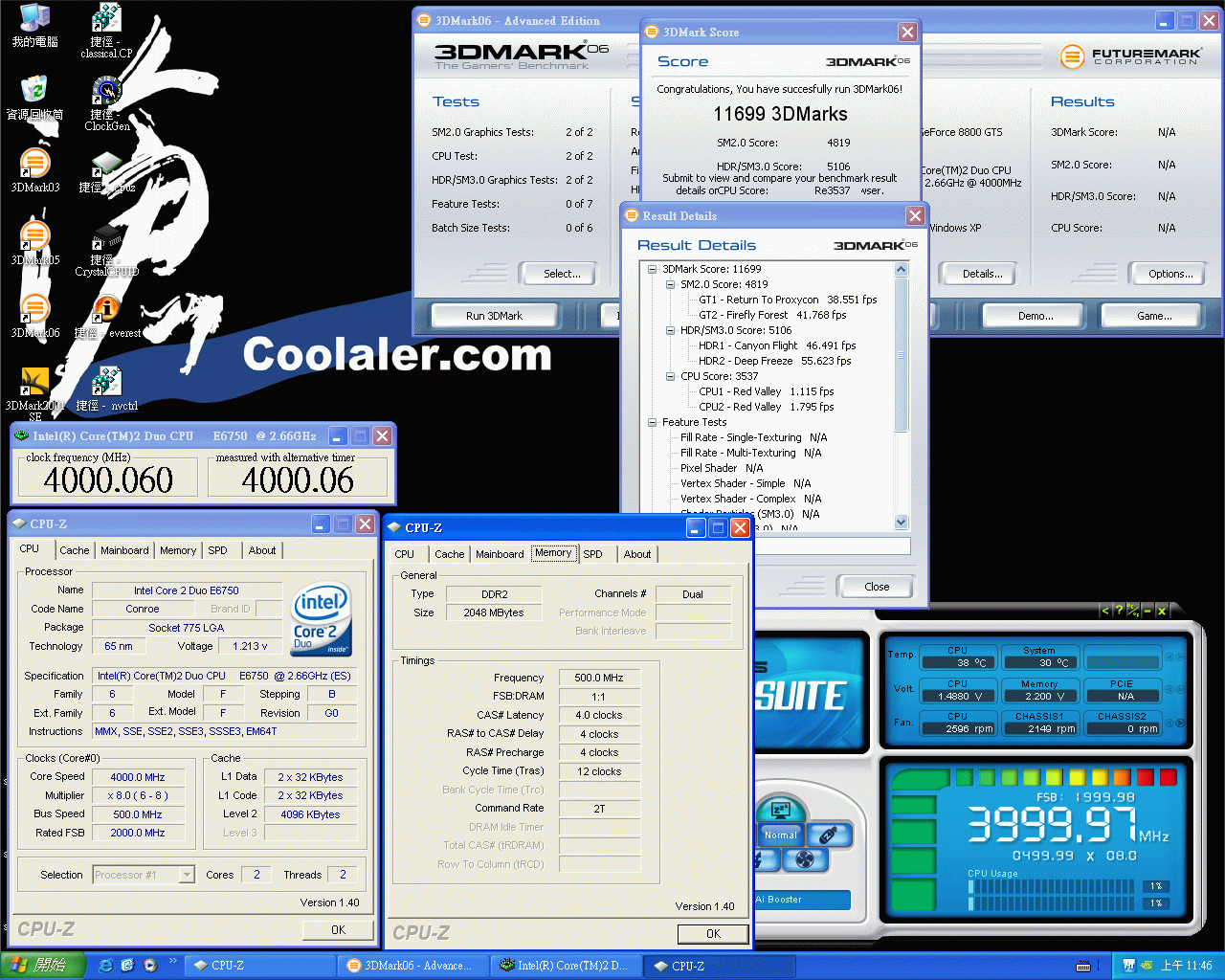Click the second Quick Launch icon
Viewport: 1225px width, 980px height.
[128, 966]
